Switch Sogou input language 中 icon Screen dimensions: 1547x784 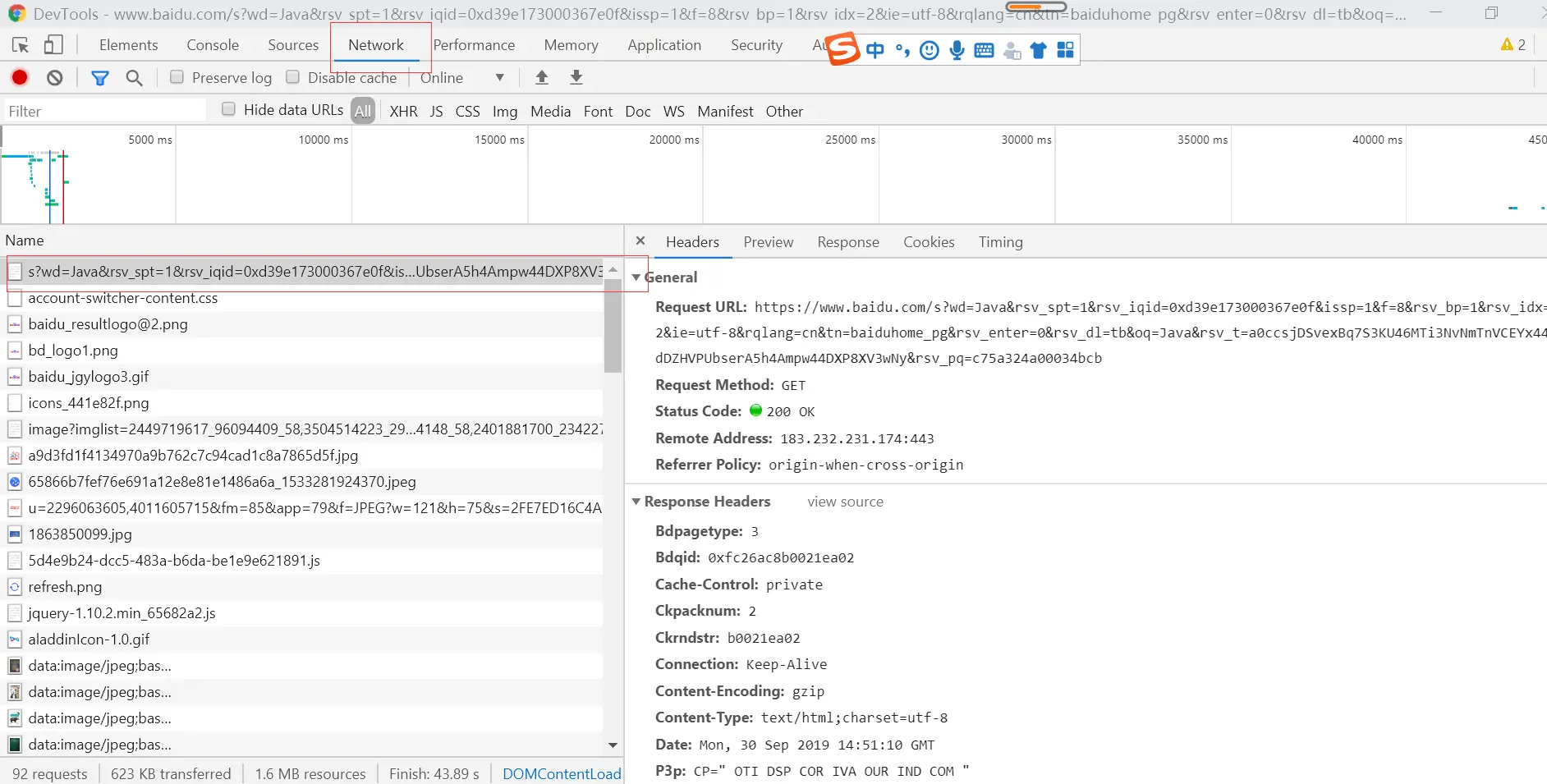click(875, 51)
